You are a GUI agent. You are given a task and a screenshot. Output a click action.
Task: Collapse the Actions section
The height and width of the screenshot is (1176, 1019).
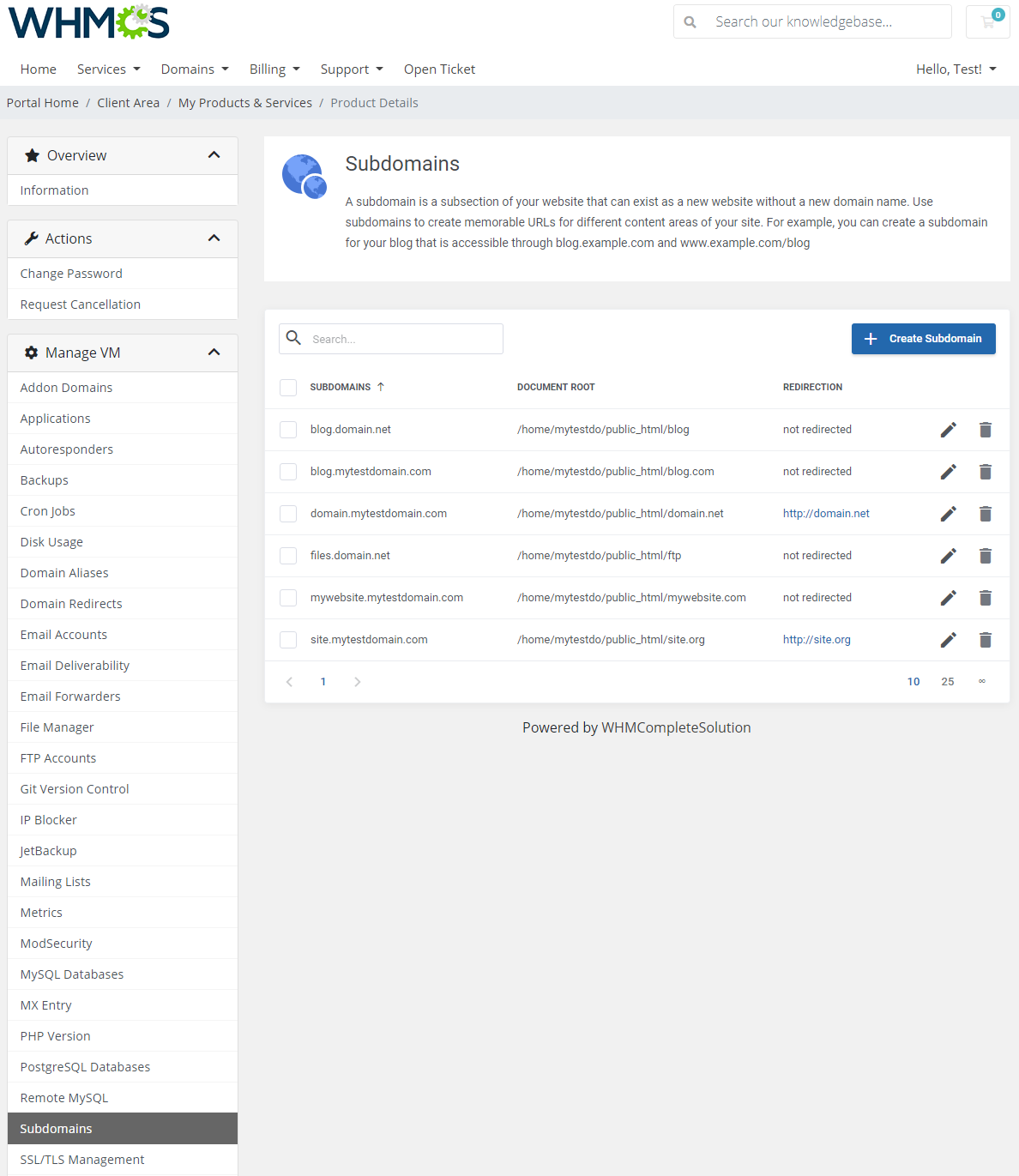click(214, 238)
